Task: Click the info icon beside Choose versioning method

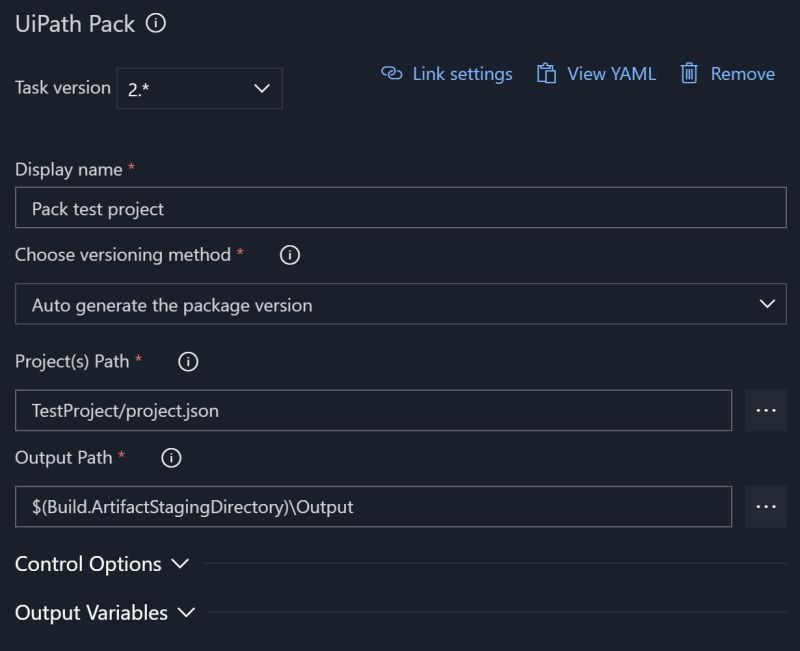Action: click(x=289, y=256)
